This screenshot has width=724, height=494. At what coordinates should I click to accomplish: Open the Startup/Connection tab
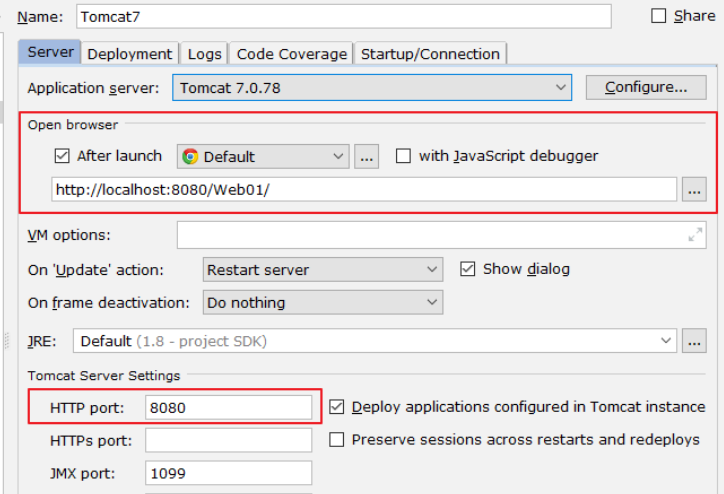pyautogui.click(x=430, y=54)
